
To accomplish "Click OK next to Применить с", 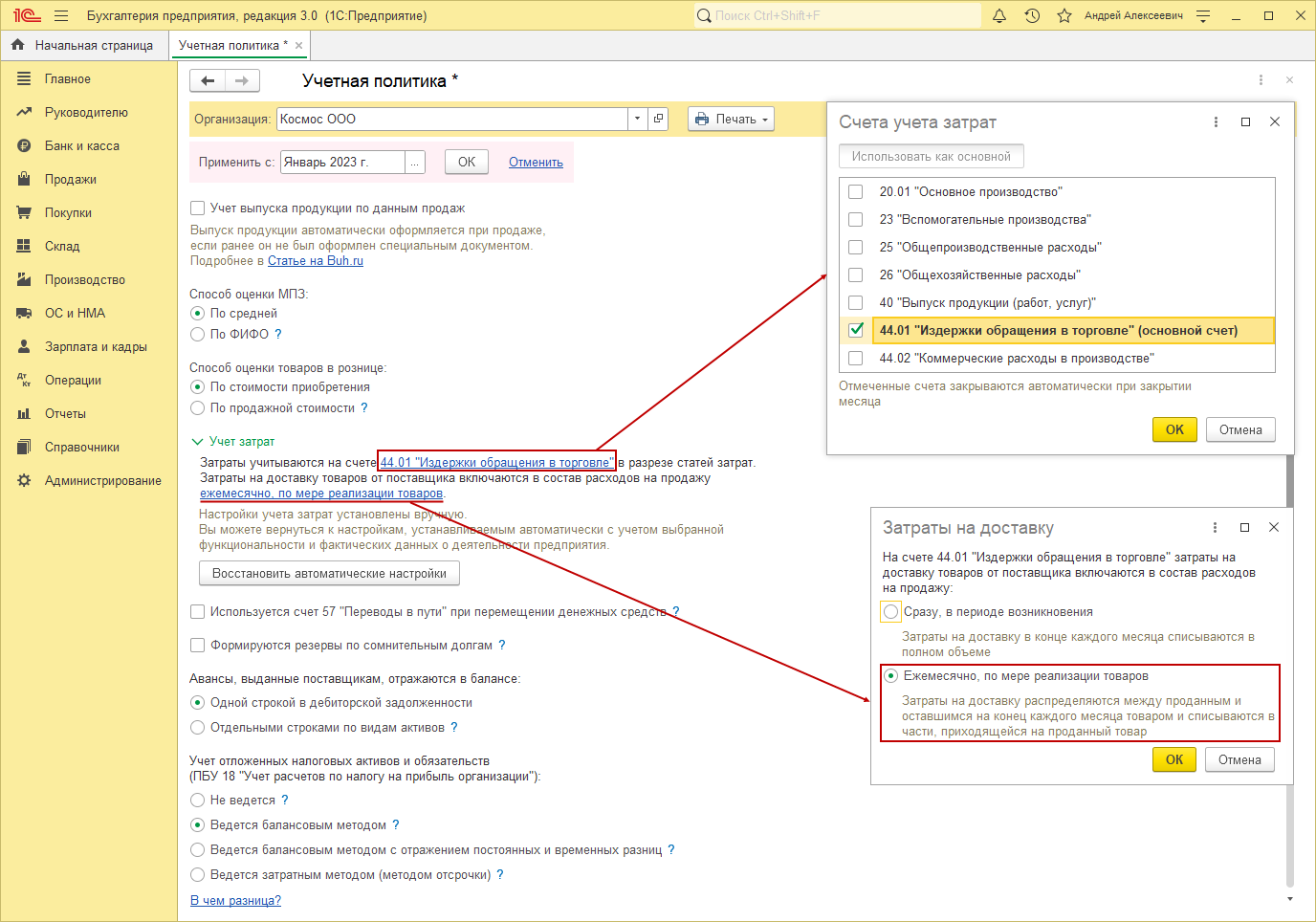I will 467,162.
